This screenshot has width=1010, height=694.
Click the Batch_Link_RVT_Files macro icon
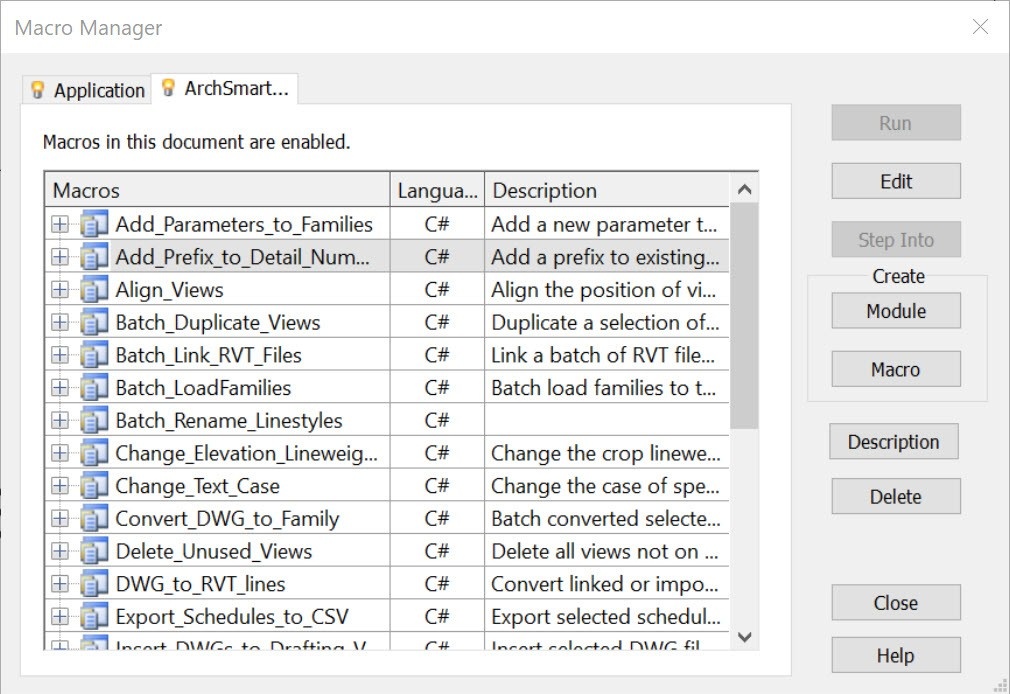click(94, 355)
